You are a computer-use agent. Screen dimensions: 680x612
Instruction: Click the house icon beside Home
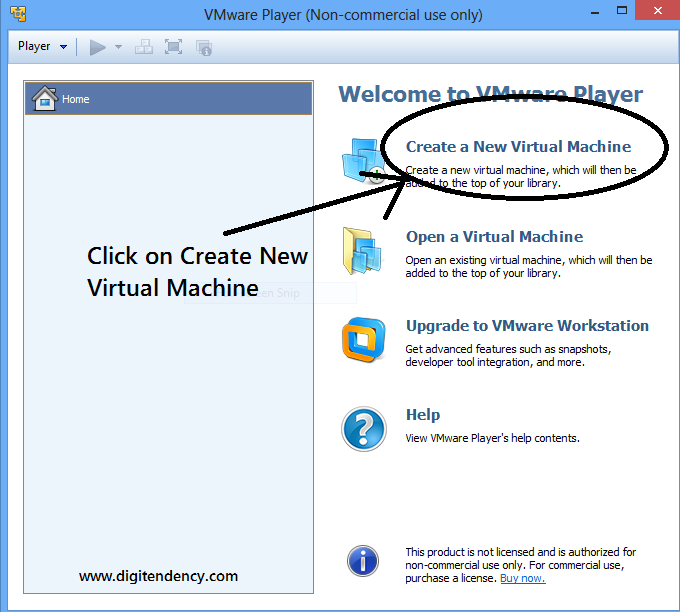[44, 98]
